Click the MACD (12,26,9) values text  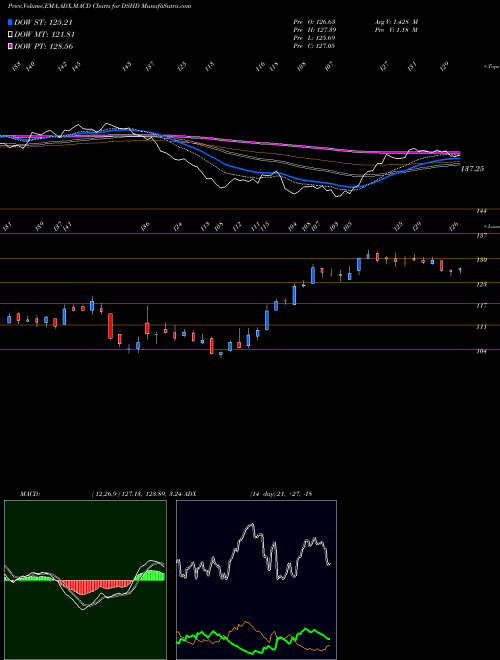click(x=136, y=494)
